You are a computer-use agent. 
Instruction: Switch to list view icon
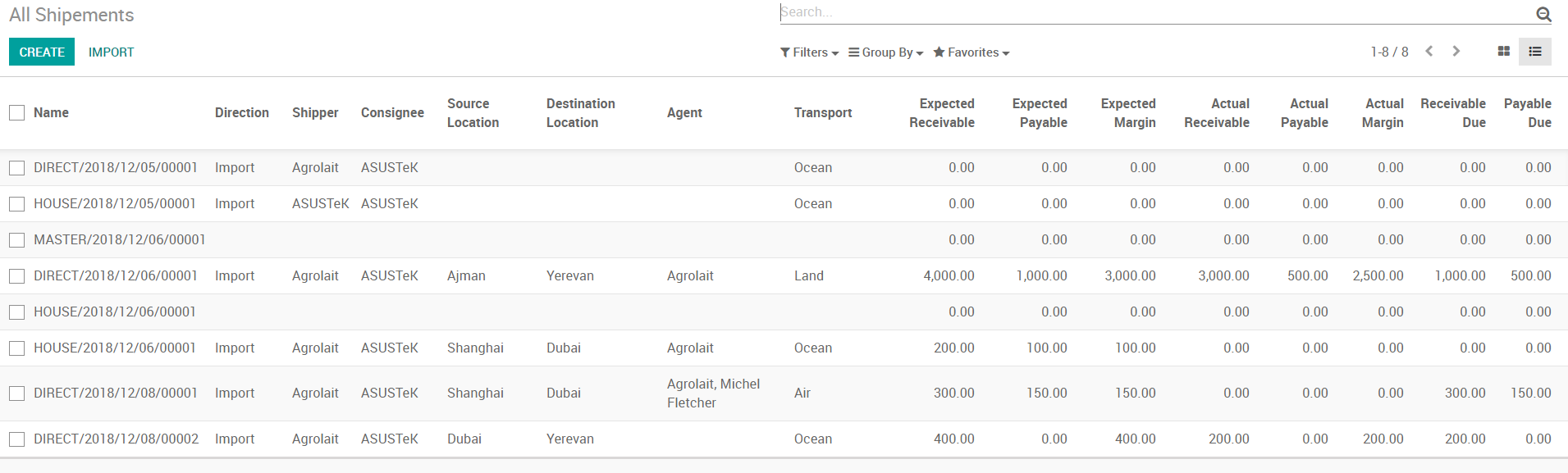point(1535,52)
